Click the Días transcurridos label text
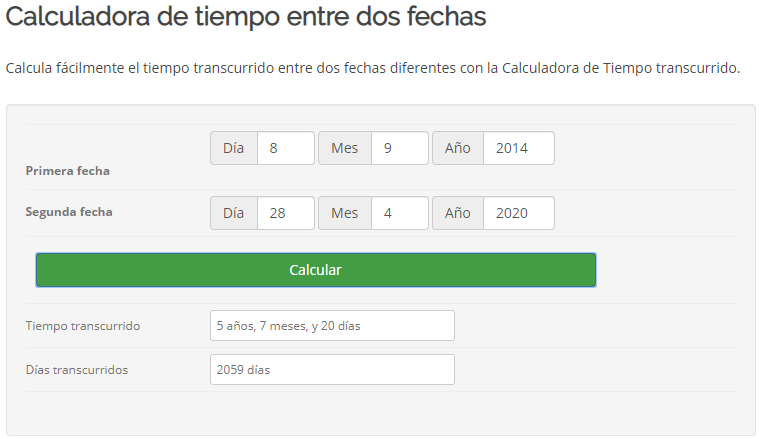 76,370
